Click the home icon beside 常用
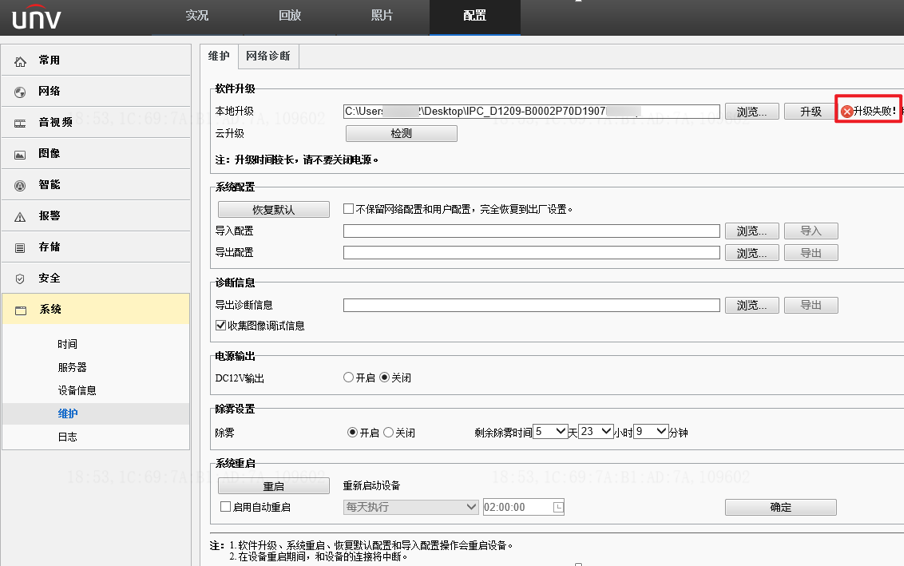 [20, 61]
